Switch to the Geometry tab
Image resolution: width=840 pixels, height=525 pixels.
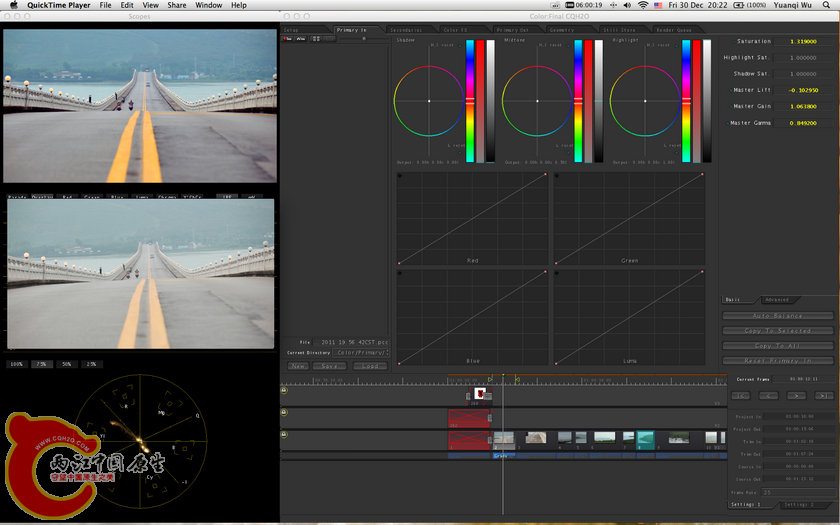click(569, 30)
